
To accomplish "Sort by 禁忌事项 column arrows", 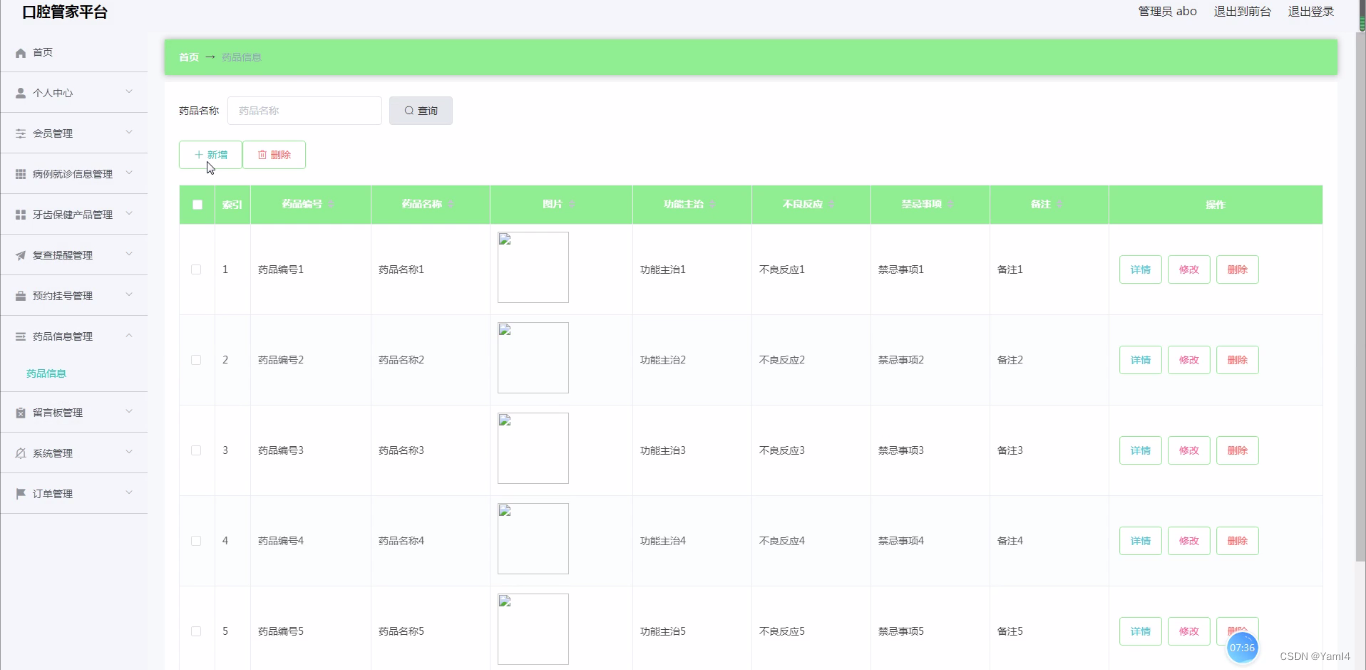I will (x=950, y=204).
